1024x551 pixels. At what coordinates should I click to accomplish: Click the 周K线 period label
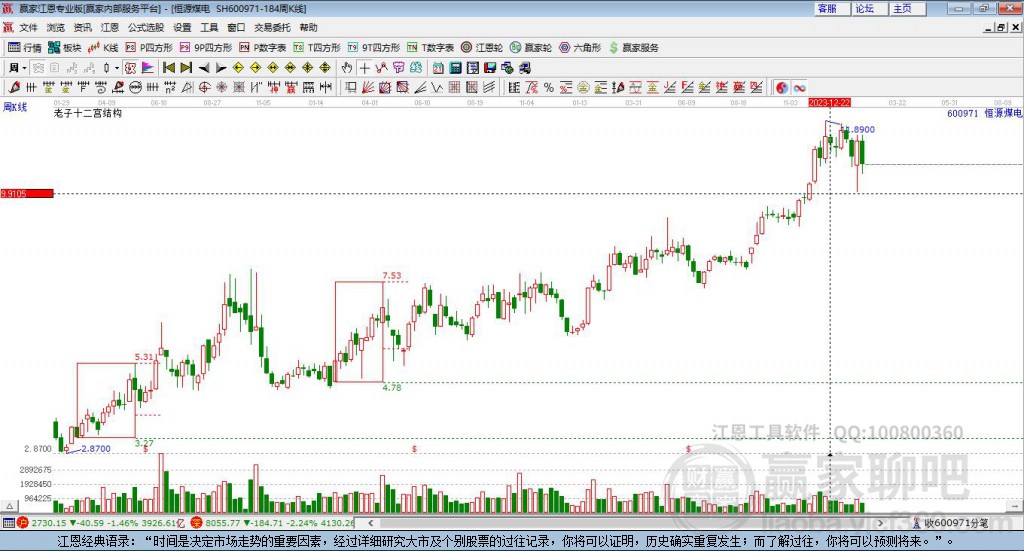[15, 107]
